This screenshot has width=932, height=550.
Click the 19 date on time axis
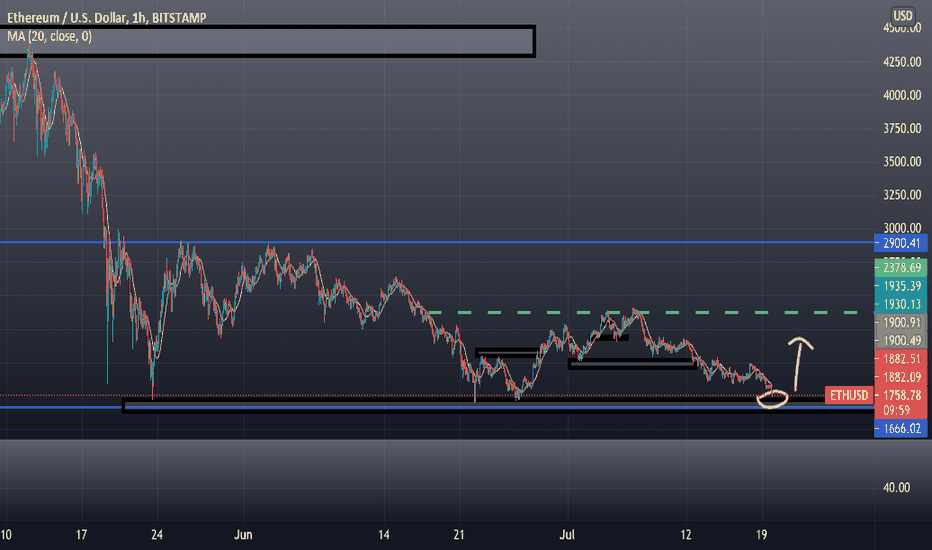click(761, 535)
